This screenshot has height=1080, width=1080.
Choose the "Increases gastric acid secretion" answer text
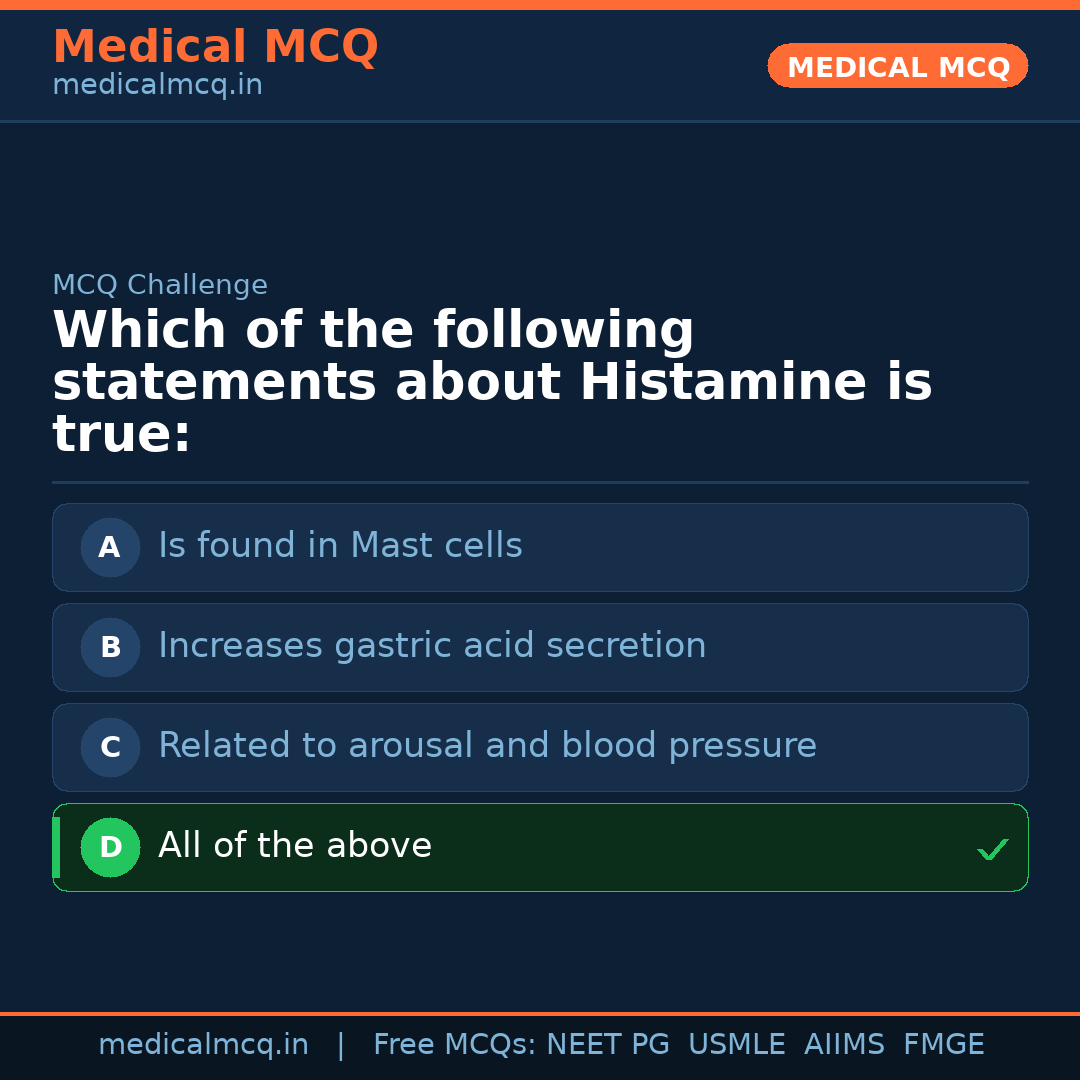pyautogui.click(x=432, y=646)
